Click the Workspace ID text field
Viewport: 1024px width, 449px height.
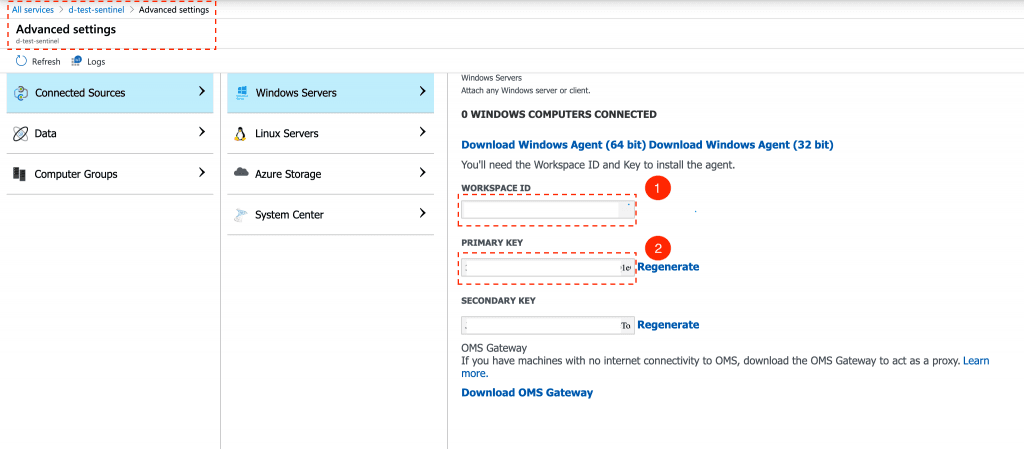click(x=541, y=209)
